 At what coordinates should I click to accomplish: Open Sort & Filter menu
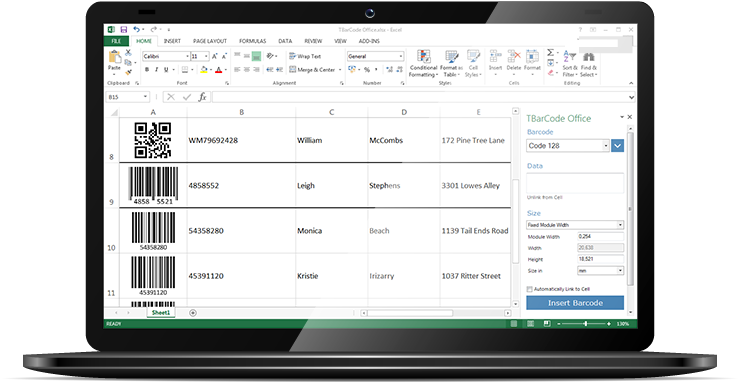570,64
